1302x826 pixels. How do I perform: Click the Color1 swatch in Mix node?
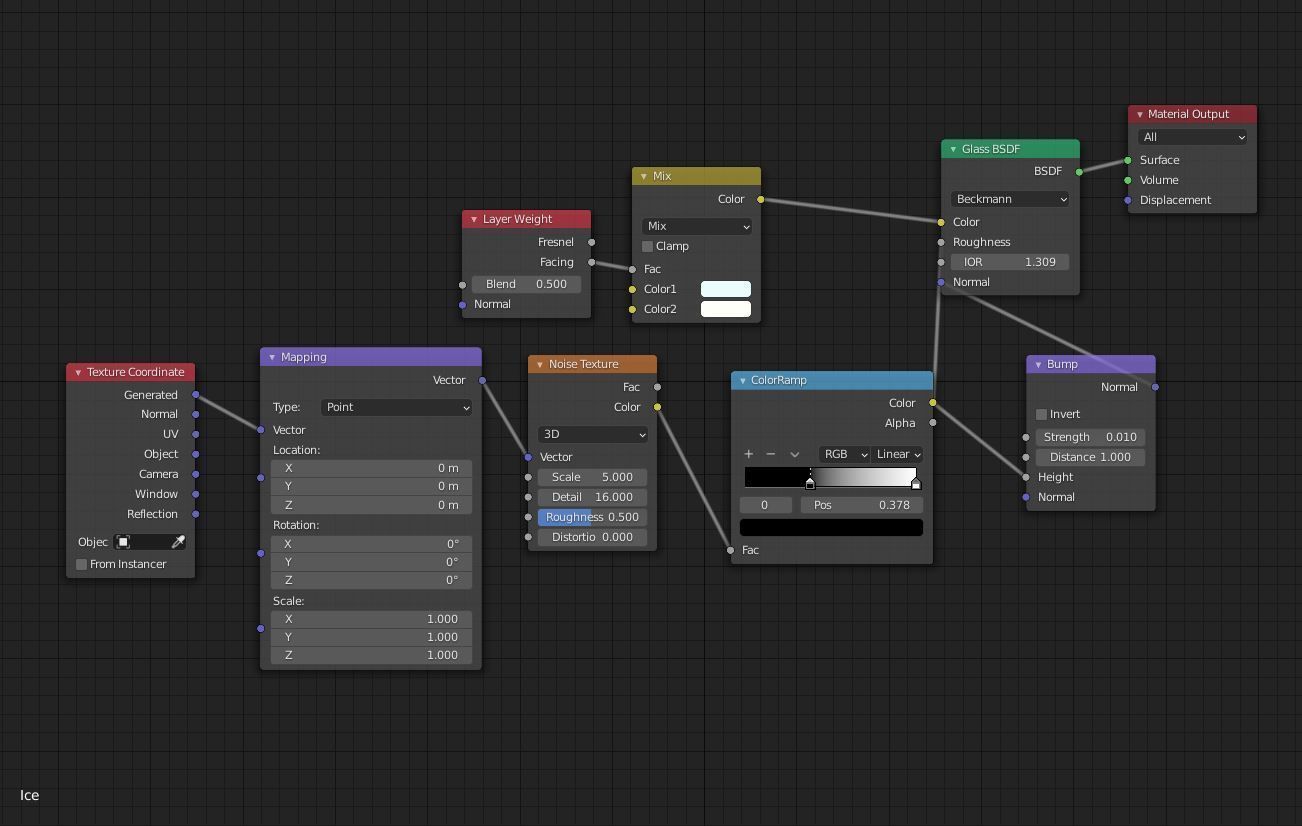click(x=726, y=289)
